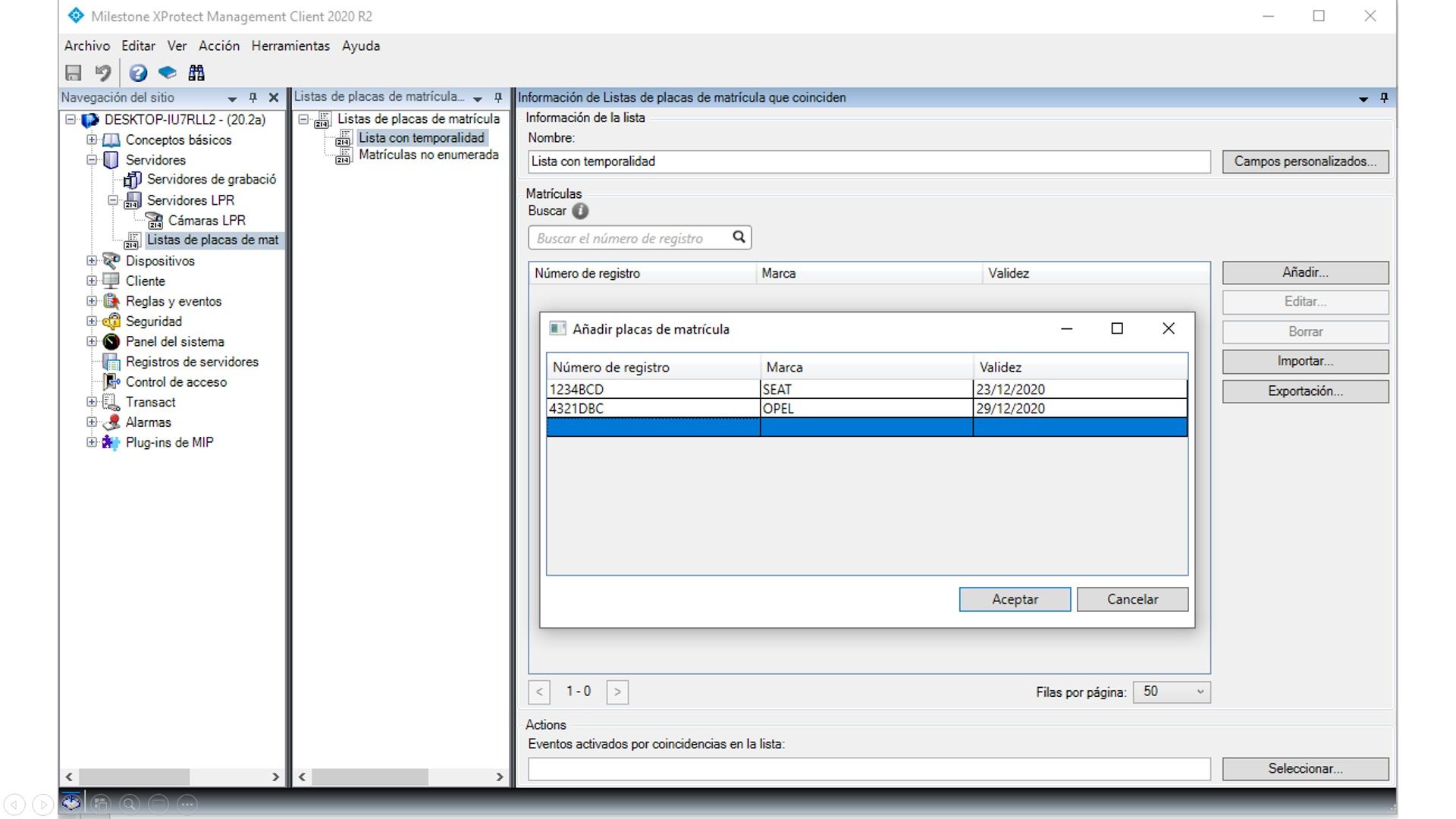Click the Cliente monitor icon
This screenshot has width=1456, height=819.
click(x=111, y=281)
